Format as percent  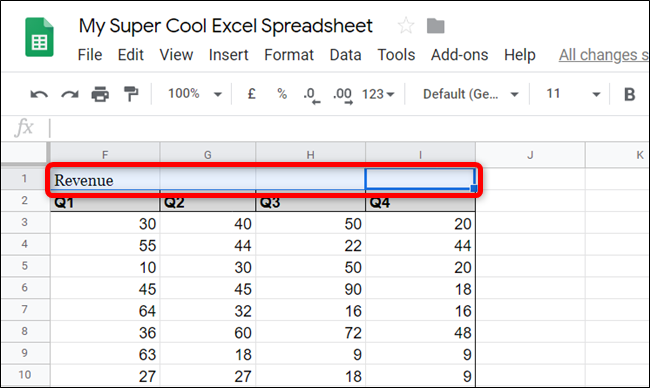click(282, 94)
